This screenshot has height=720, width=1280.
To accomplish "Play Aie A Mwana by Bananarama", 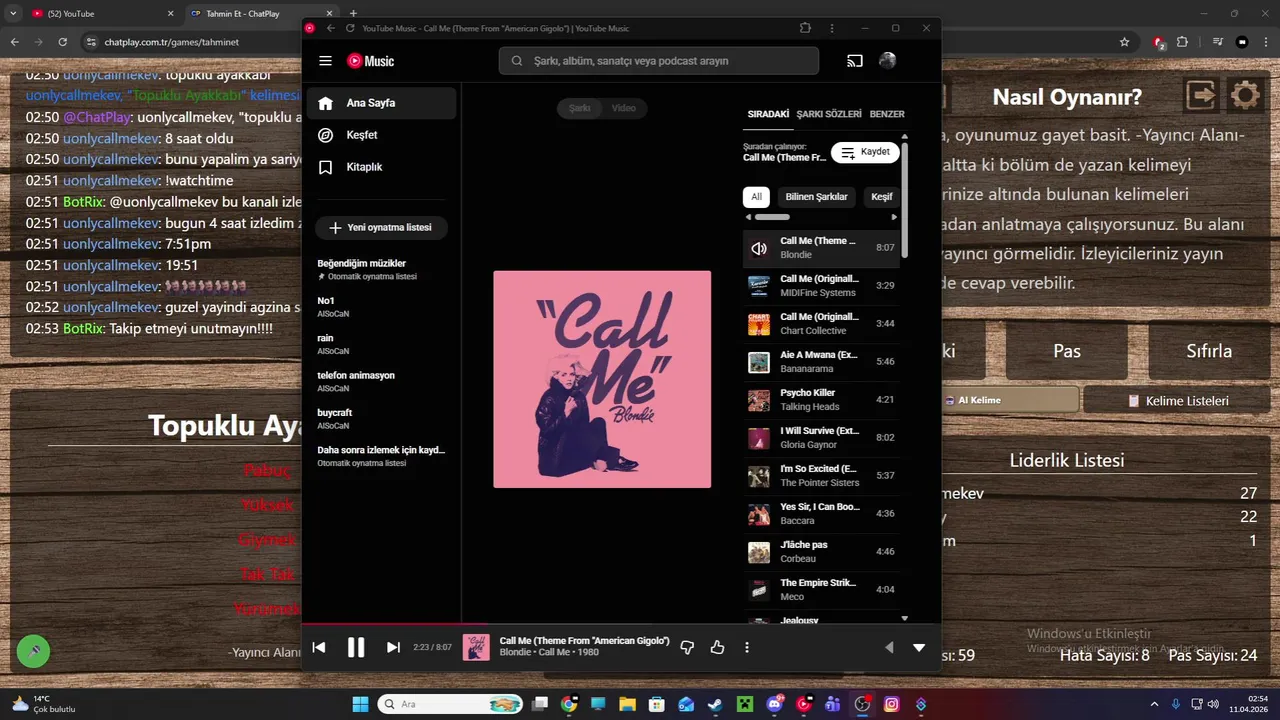I will (x=821, y=362).
